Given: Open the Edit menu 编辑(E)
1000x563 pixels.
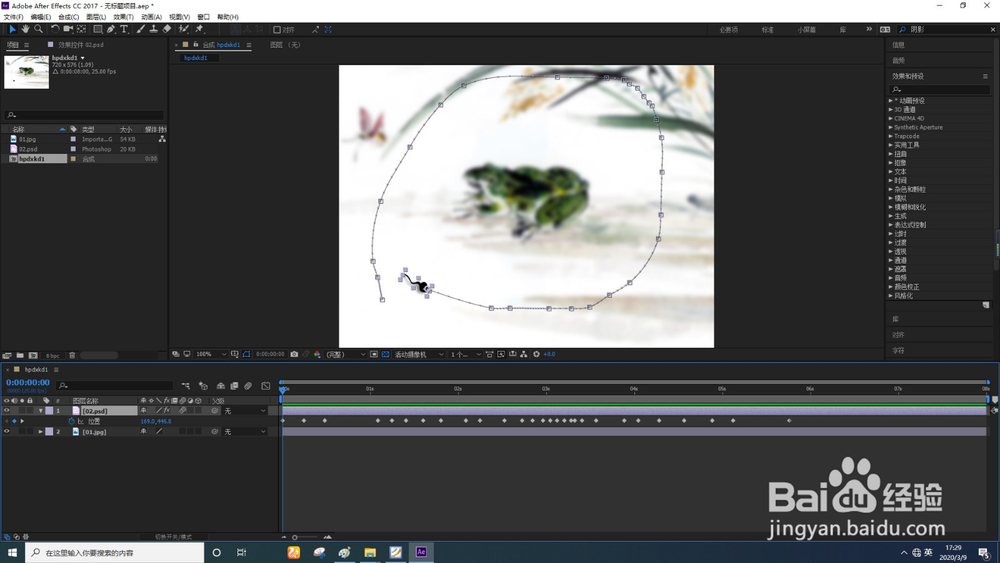Looking at the screenshot, I should pos(41,17).
